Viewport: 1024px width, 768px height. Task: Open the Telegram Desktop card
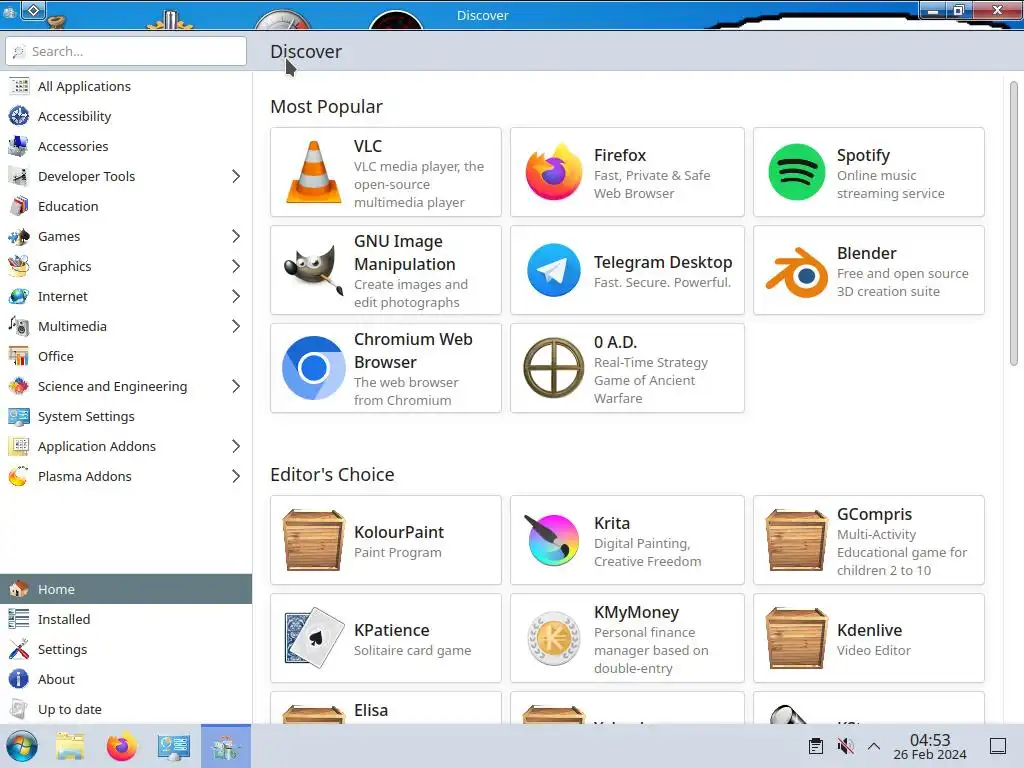(x=627, y=270)
